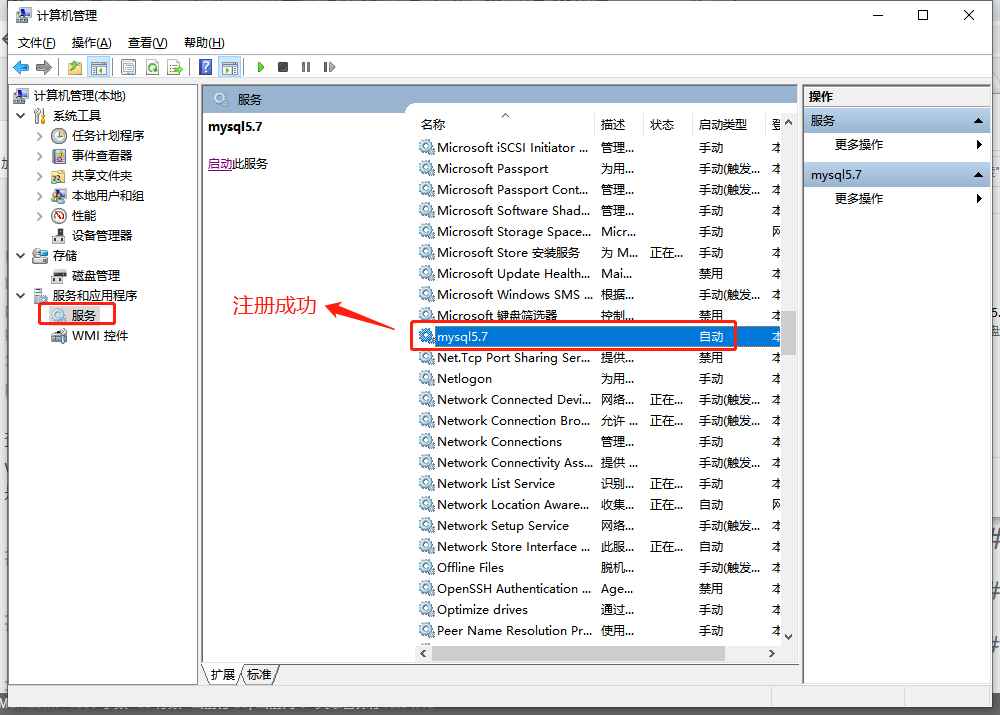Screen dimensions: 1000x715
Task: Sort services by 名称 column header
Action: click(506, 124)
